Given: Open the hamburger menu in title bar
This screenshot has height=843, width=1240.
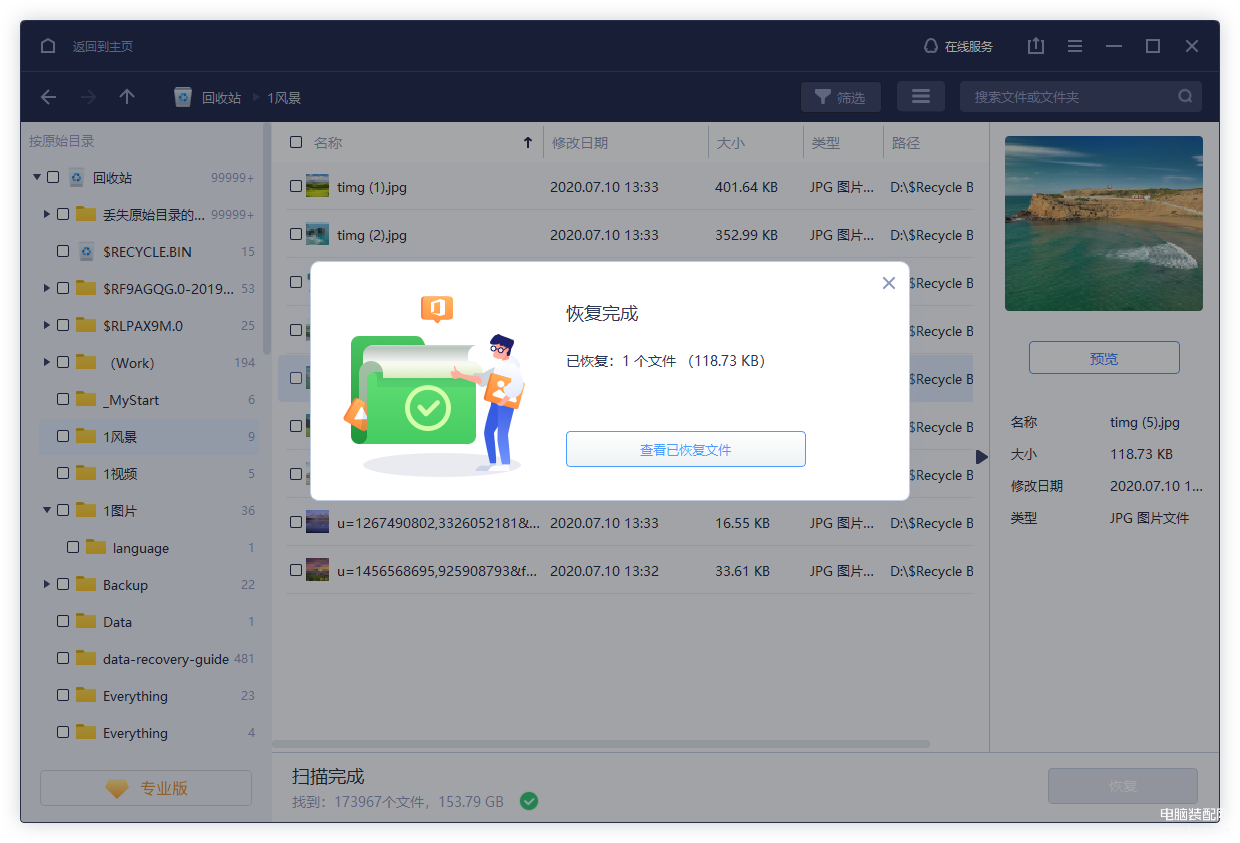Looking at the screenshot, I should tap(1075, 46).
